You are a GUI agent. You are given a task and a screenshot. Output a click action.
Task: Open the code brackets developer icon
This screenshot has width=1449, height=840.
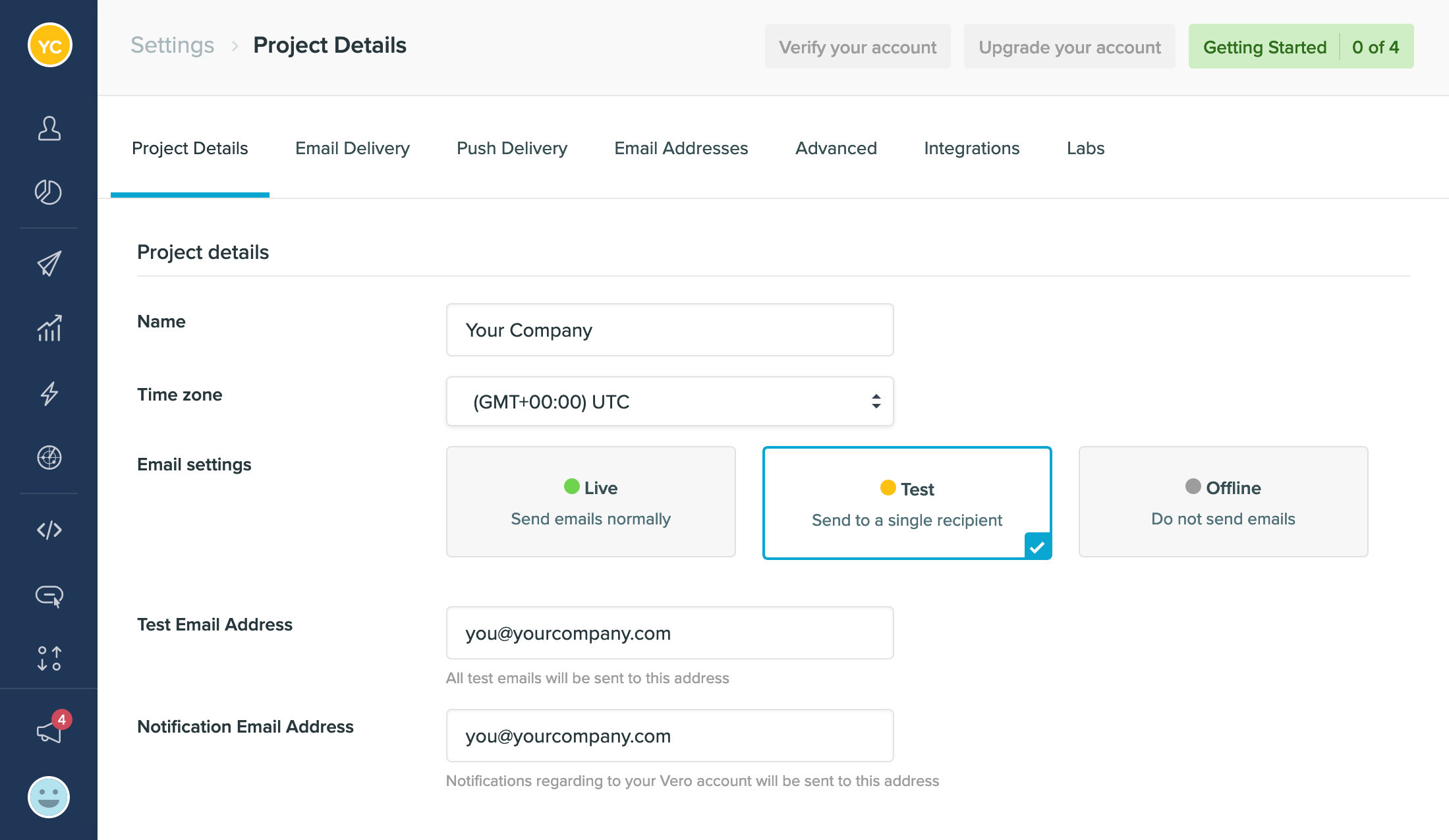click(49, 530)
